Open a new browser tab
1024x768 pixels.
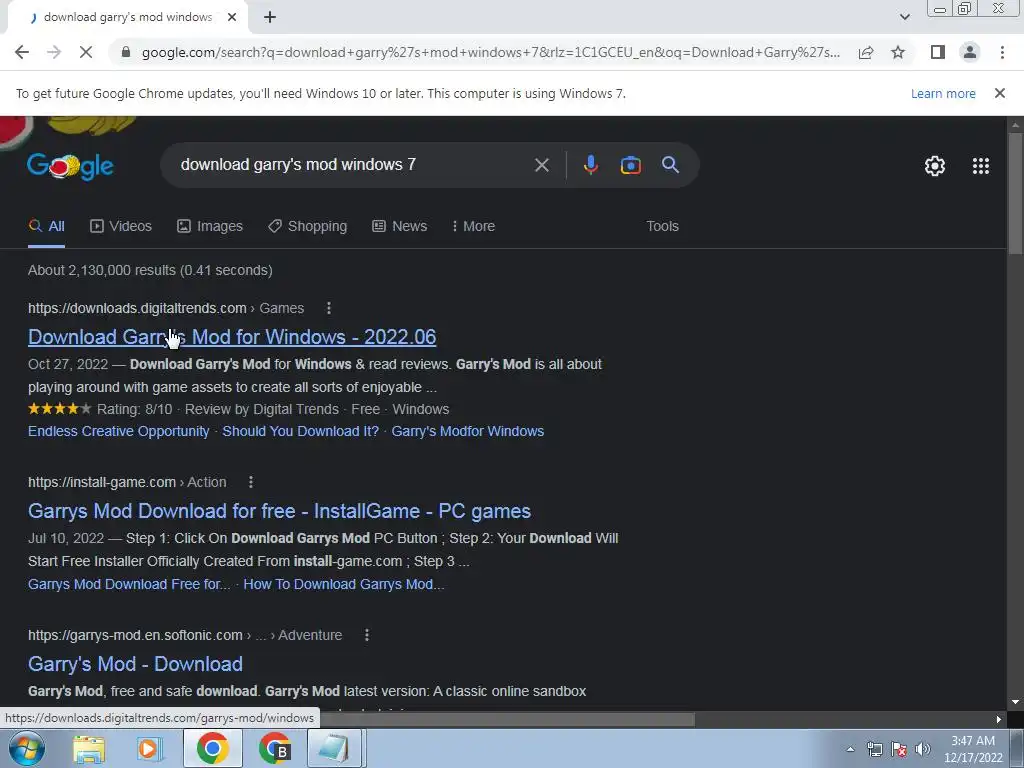tap(270, 18)
